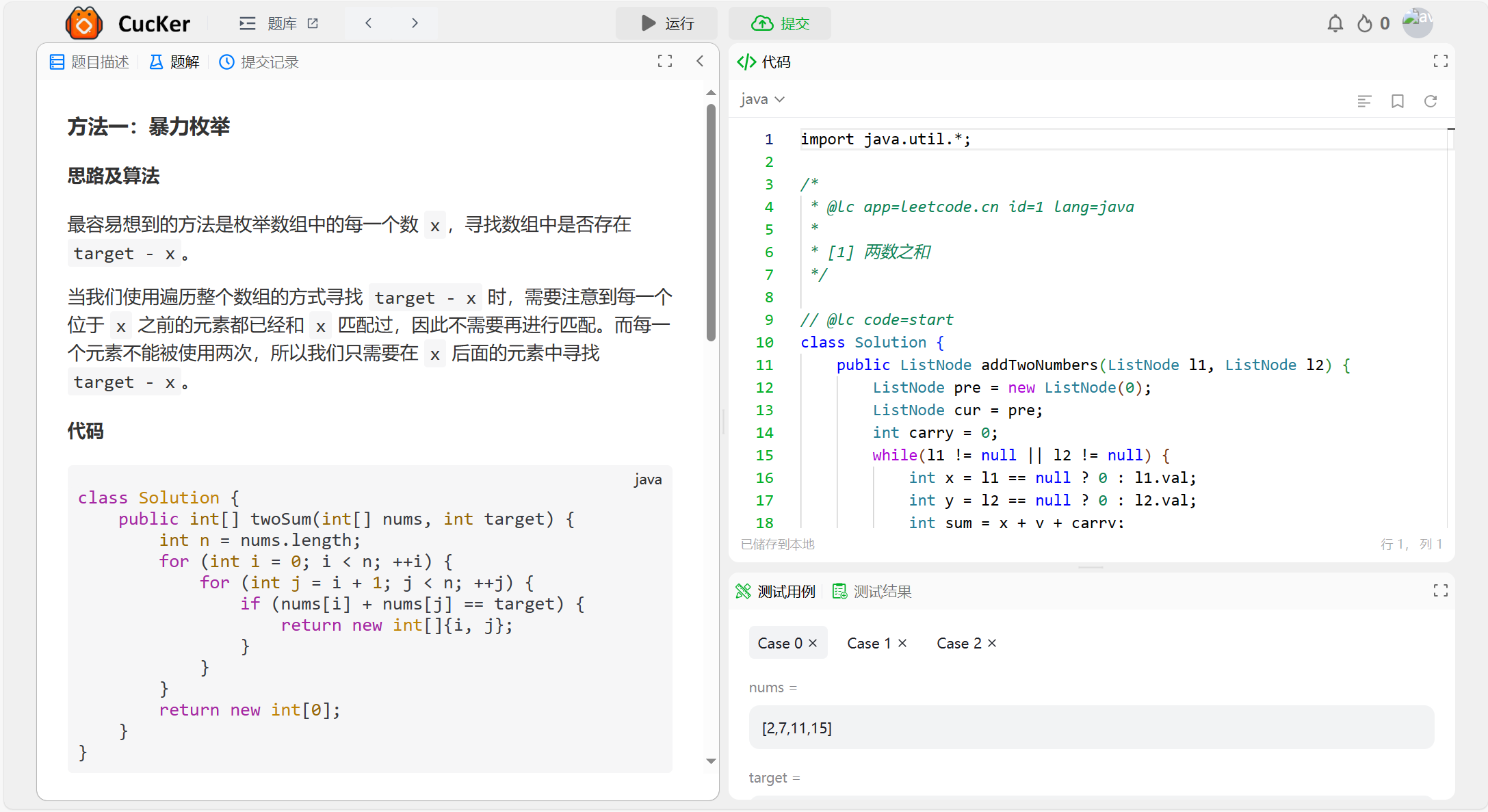
Task: Click the nums input field [2,7,11,15]
Action: click(x=1091, y=728)
